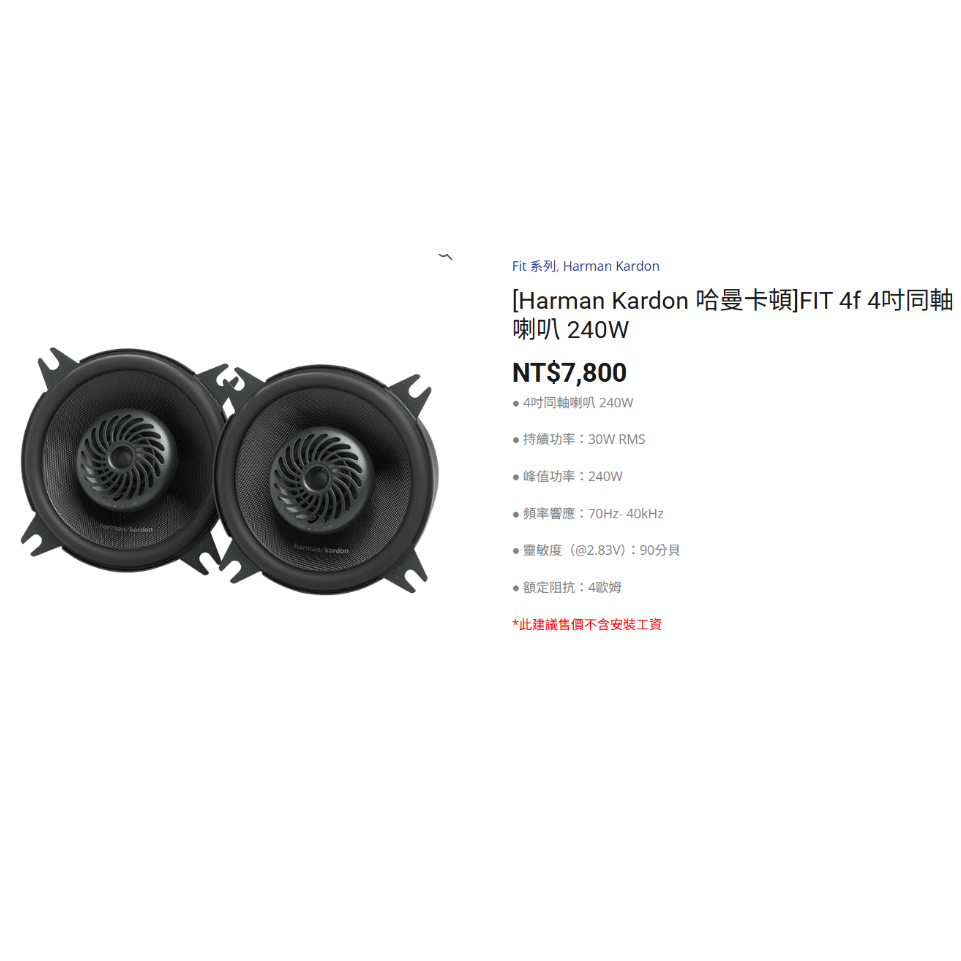Select the 峰值功率 240W spec line
This screenshot has width=961, height=961.
pyautogui.click(x=567, y=476)
